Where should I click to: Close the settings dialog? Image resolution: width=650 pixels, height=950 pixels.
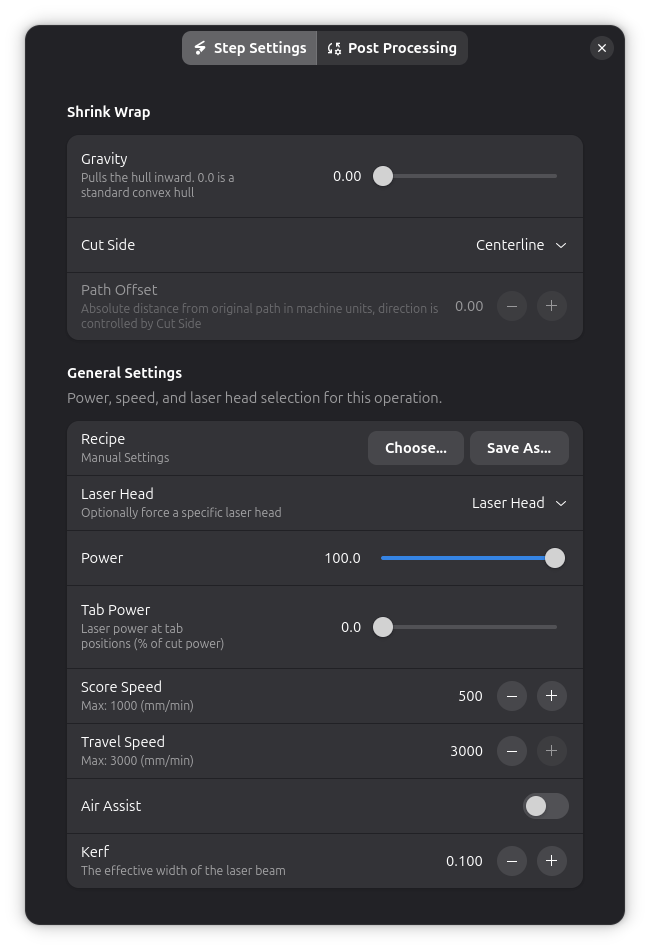click(x=602, y=48)
